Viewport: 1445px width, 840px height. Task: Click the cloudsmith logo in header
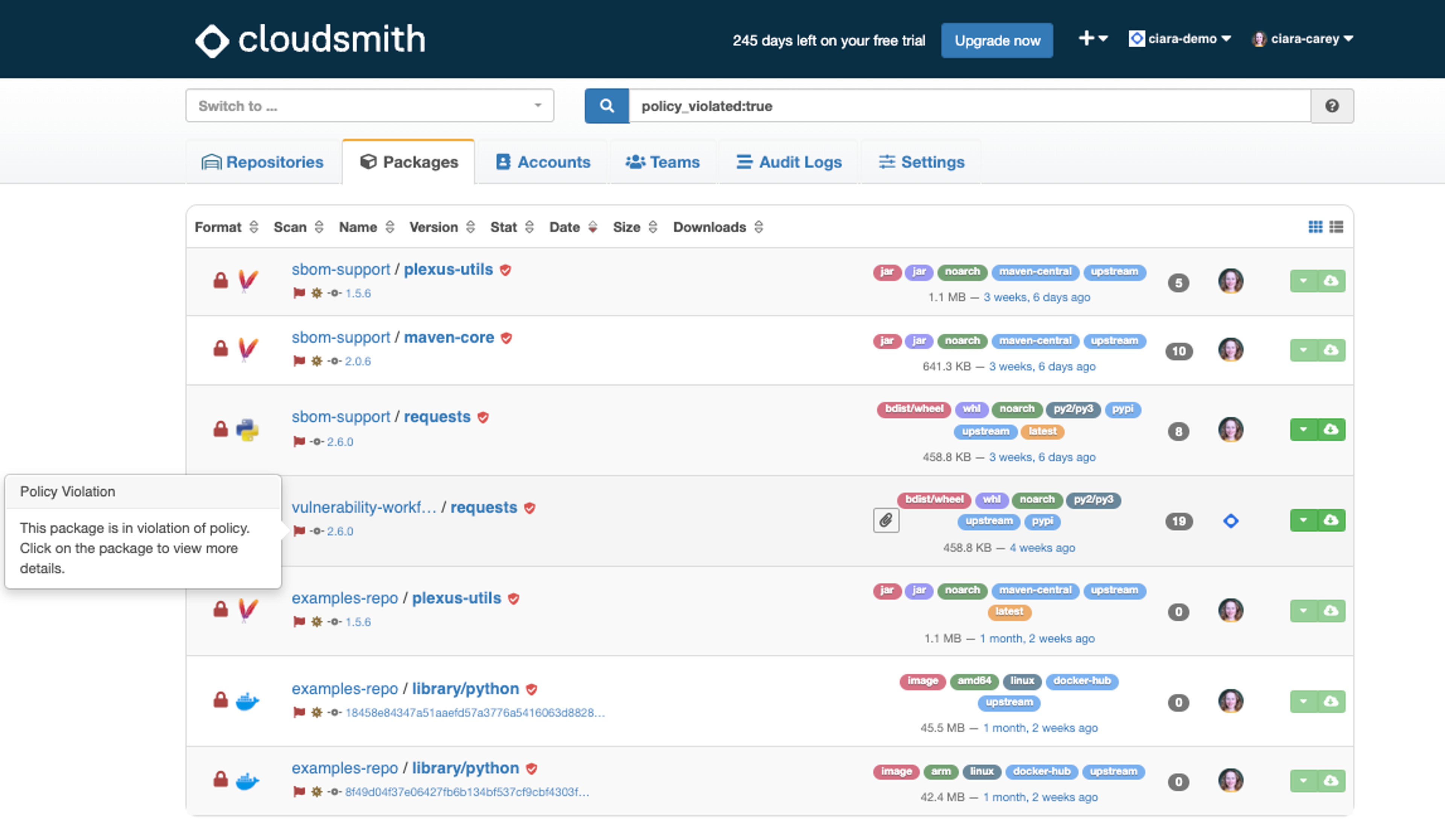click(x=310, y=39)
